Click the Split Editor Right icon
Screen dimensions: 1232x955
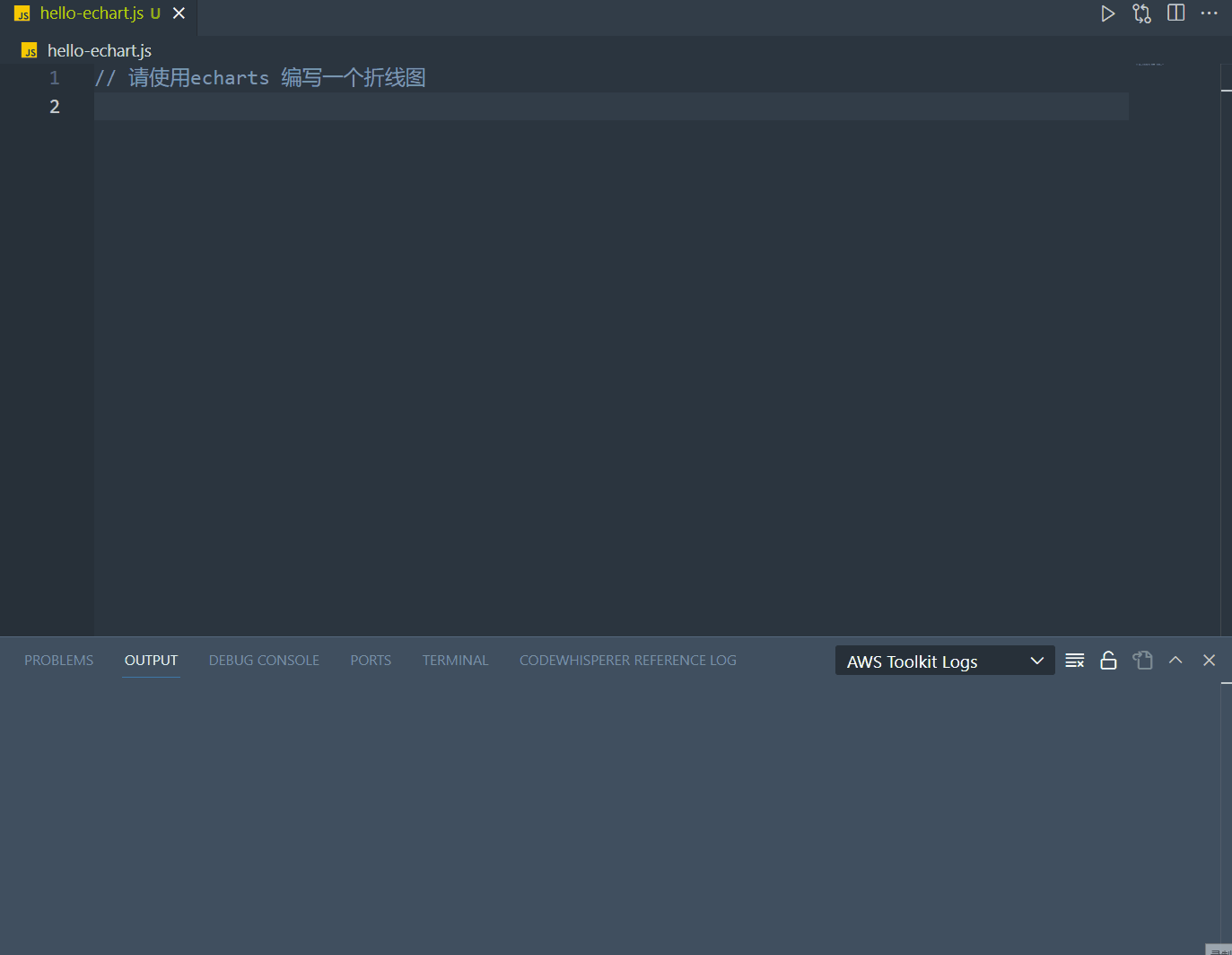[x=1175, y=13]
